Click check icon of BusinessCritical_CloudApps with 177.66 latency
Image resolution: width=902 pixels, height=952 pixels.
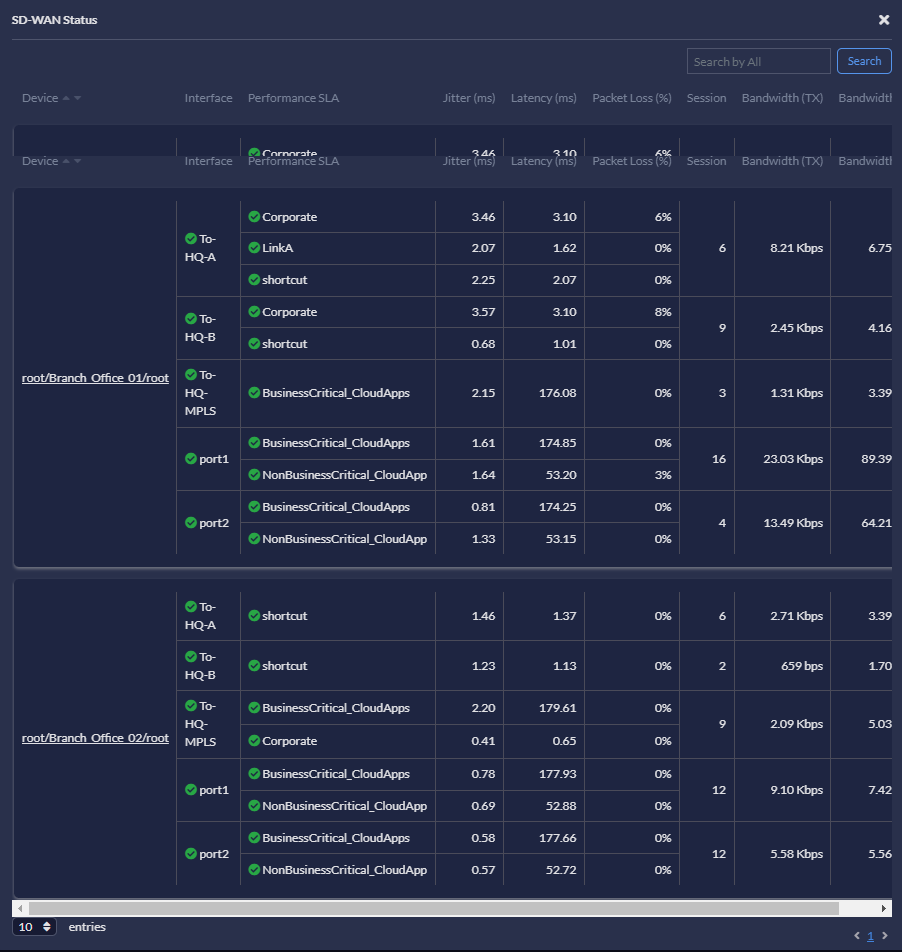pyautogui.click(x=254, y=838)
